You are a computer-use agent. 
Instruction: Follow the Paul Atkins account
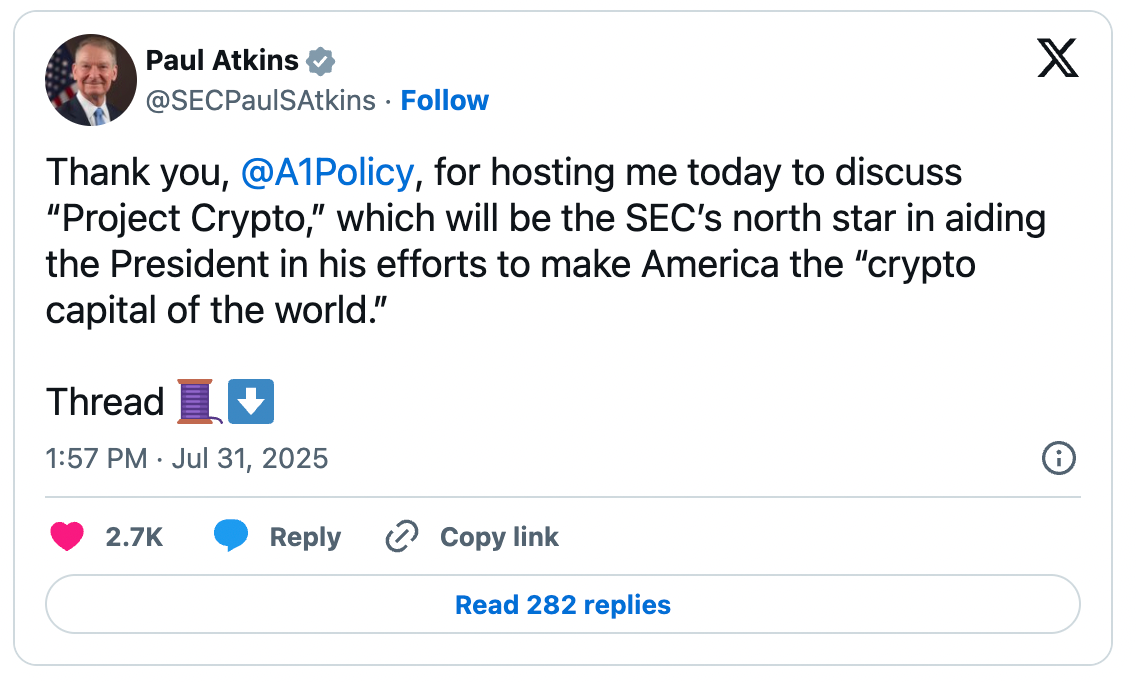click(444, 101)
